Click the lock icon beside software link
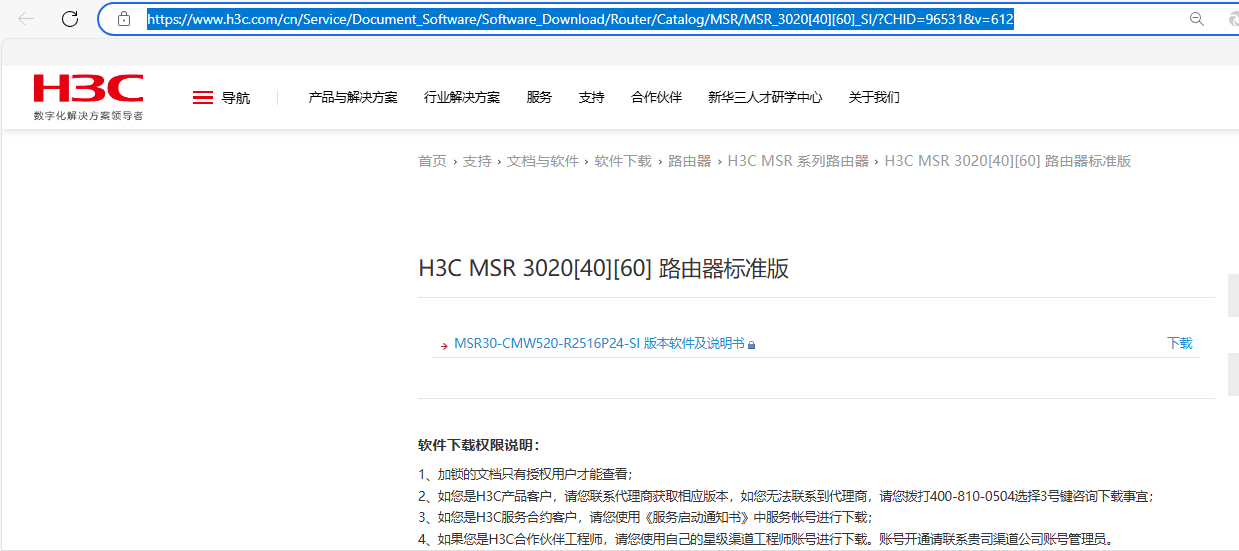Viewport: 1239px width, 551px height. click(752, 345)
